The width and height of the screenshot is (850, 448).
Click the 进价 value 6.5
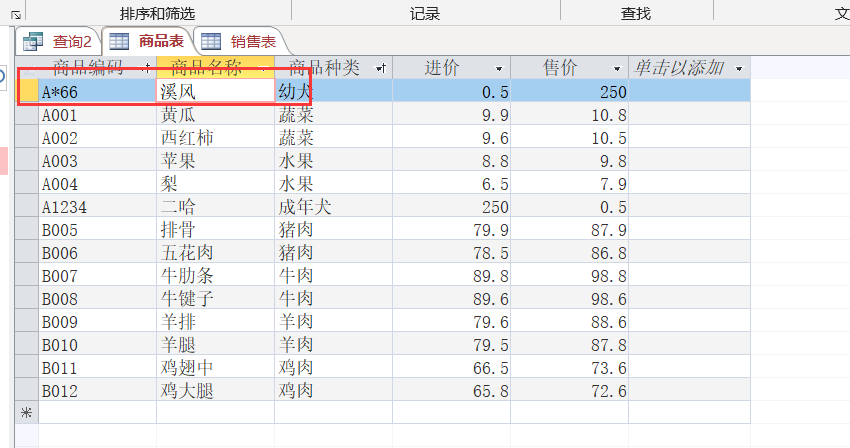coord(452,184)
